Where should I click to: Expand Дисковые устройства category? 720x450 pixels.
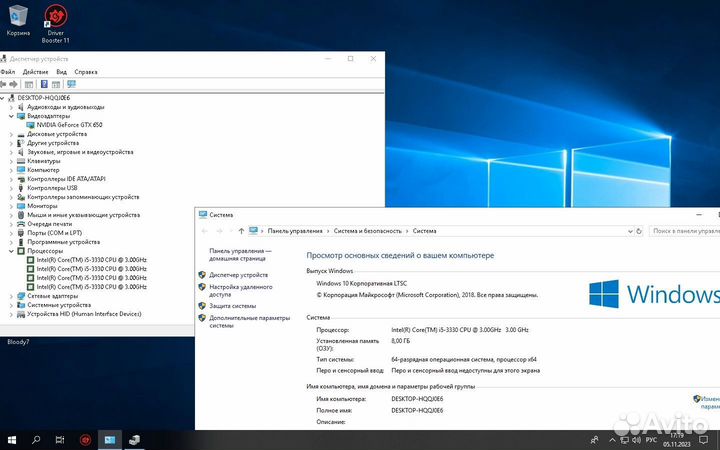11,134
